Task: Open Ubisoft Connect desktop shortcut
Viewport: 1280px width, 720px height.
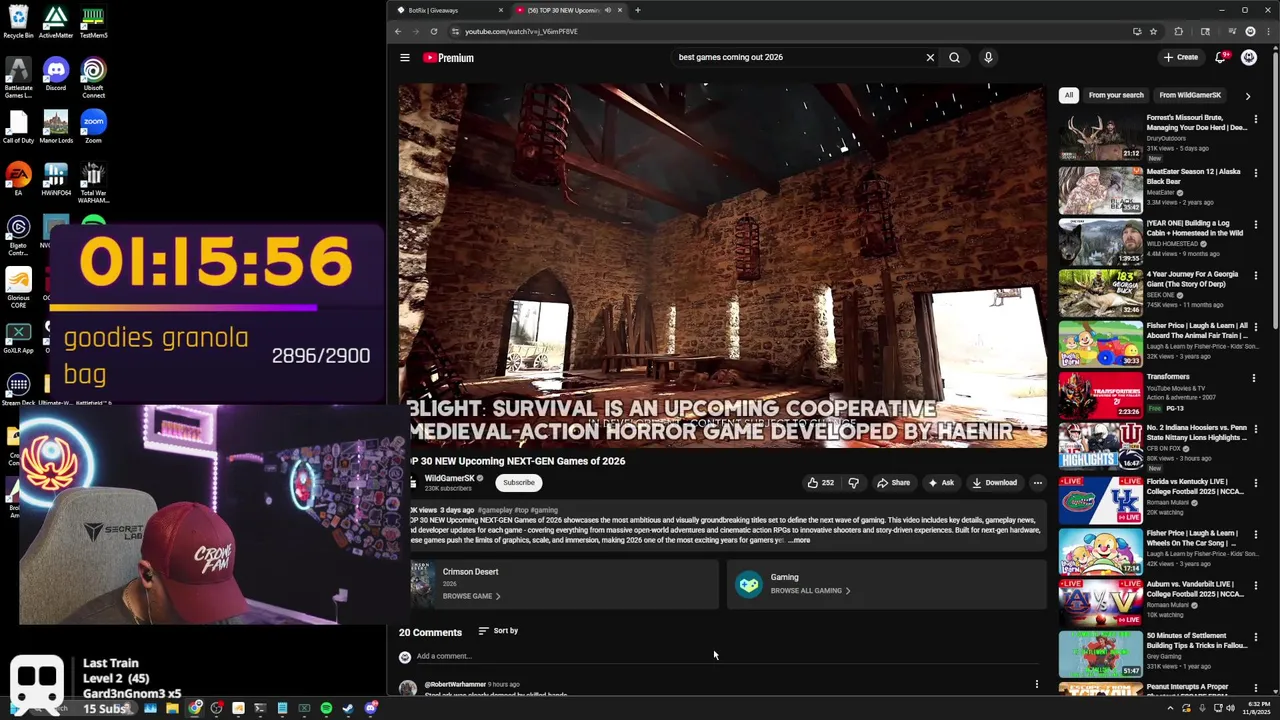Action: coord(93,78)
